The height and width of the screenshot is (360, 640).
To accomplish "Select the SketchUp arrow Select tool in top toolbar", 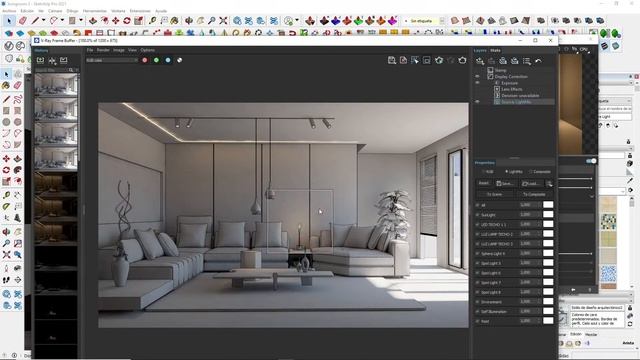I will (9, 20).
